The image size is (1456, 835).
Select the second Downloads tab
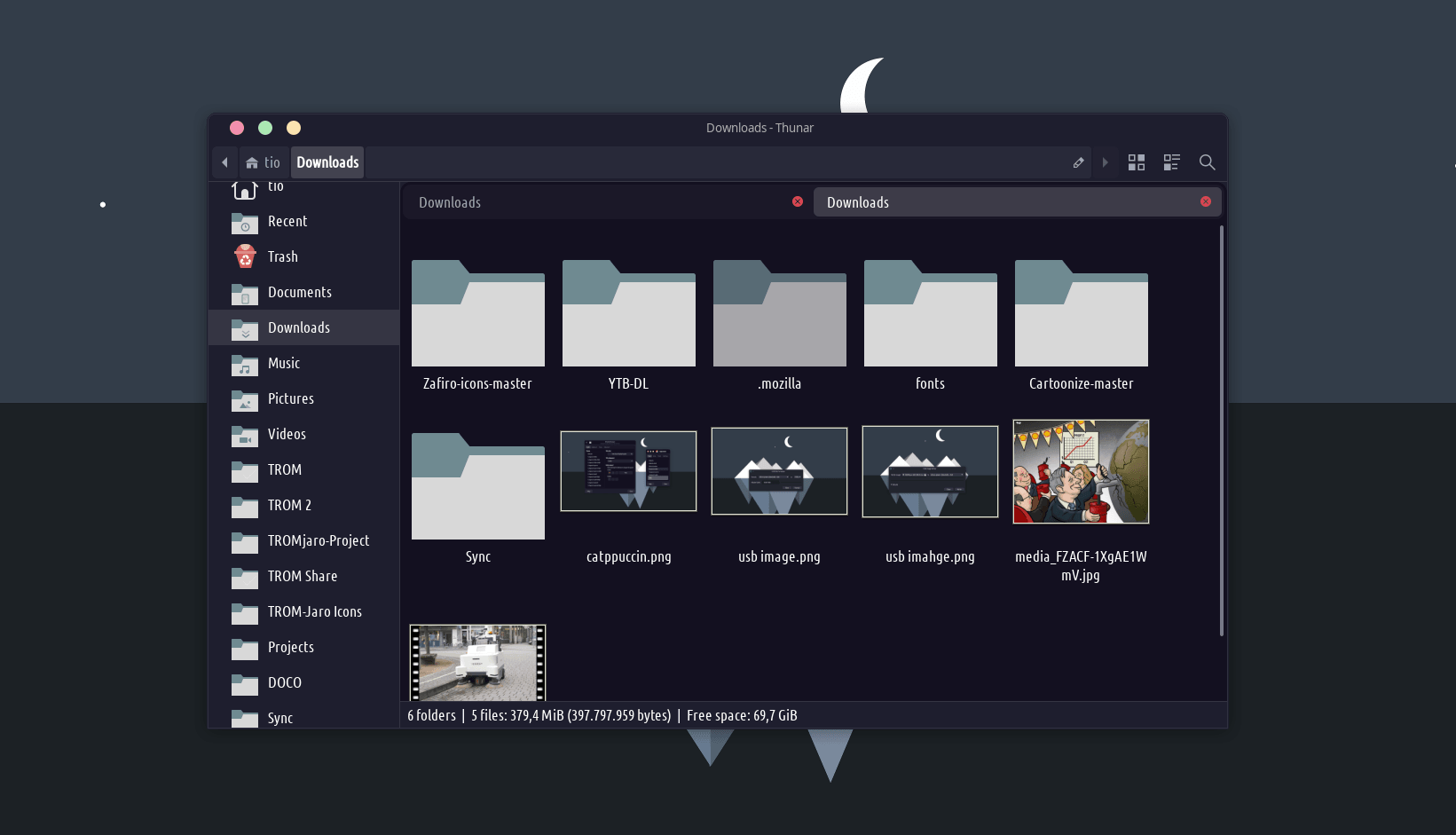pos(1003,202)
